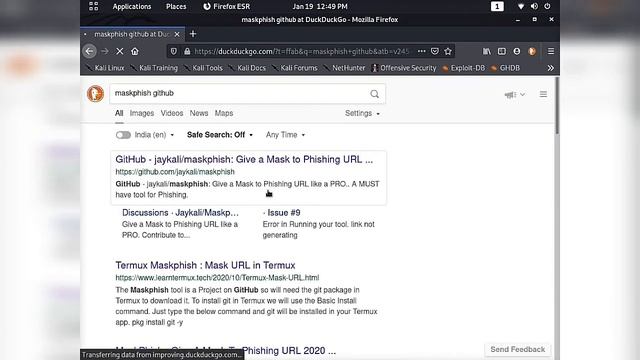Switch to Maps results tab
This screenshot has height=360, width=640.
224,113
